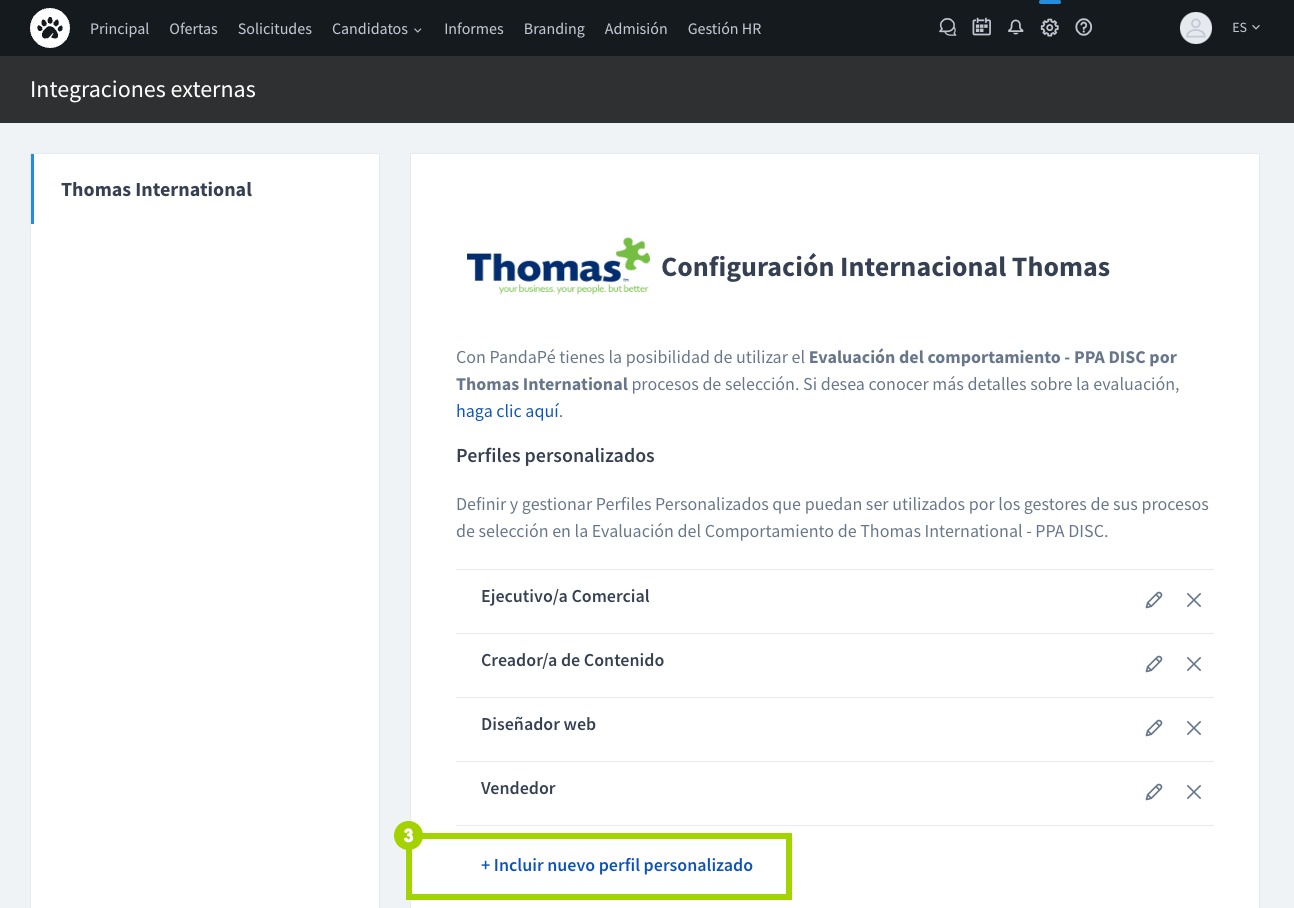The height and width of the screenshot is (908, 1294).
Task: Show notifications via bell icon
Action: [x=1015, y=28]
